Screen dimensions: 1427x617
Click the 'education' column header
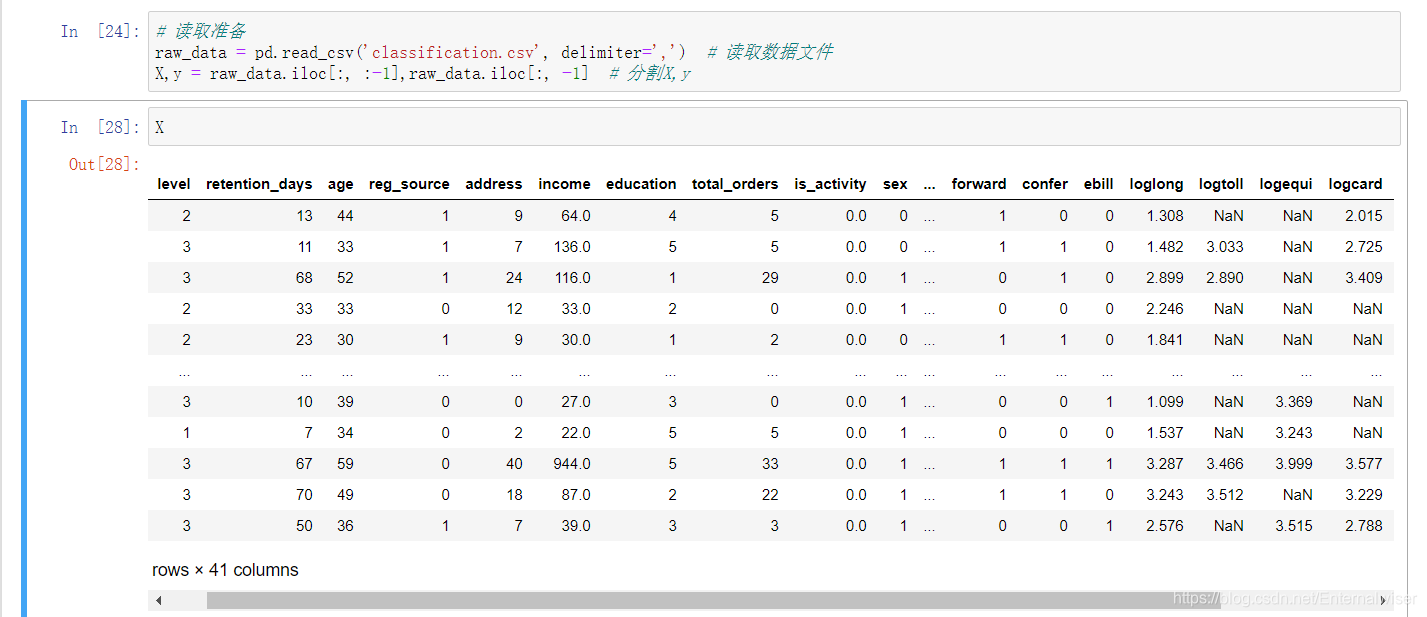click(641, 184)
